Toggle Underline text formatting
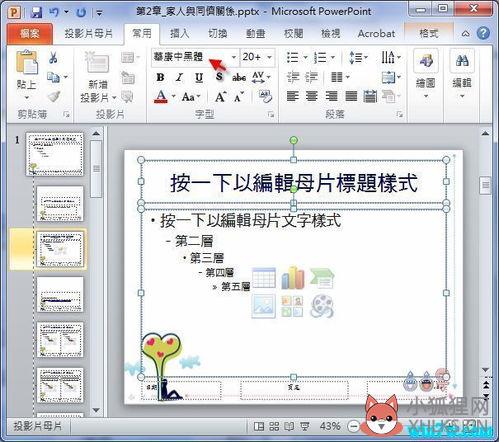 pyautogui.click(x=199, y=77)
